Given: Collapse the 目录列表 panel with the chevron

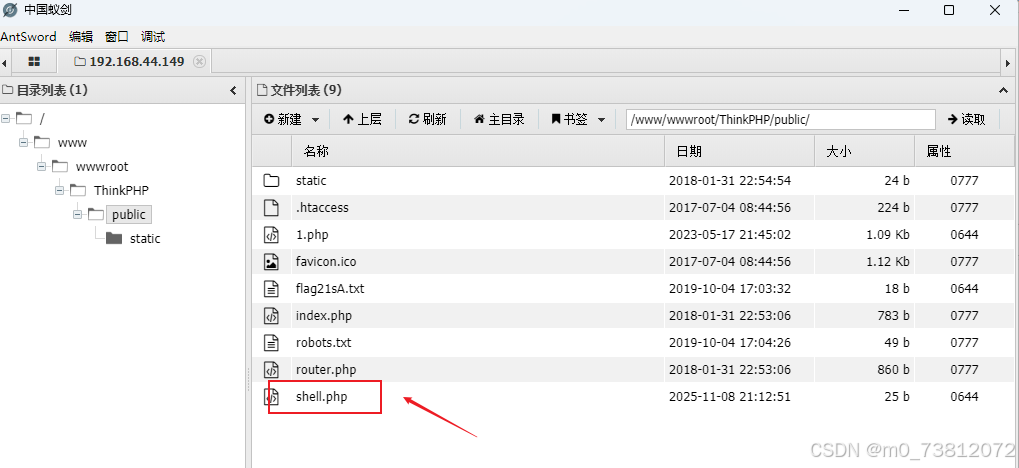Looking at the screenshot, I should click(x=233, y=90).
